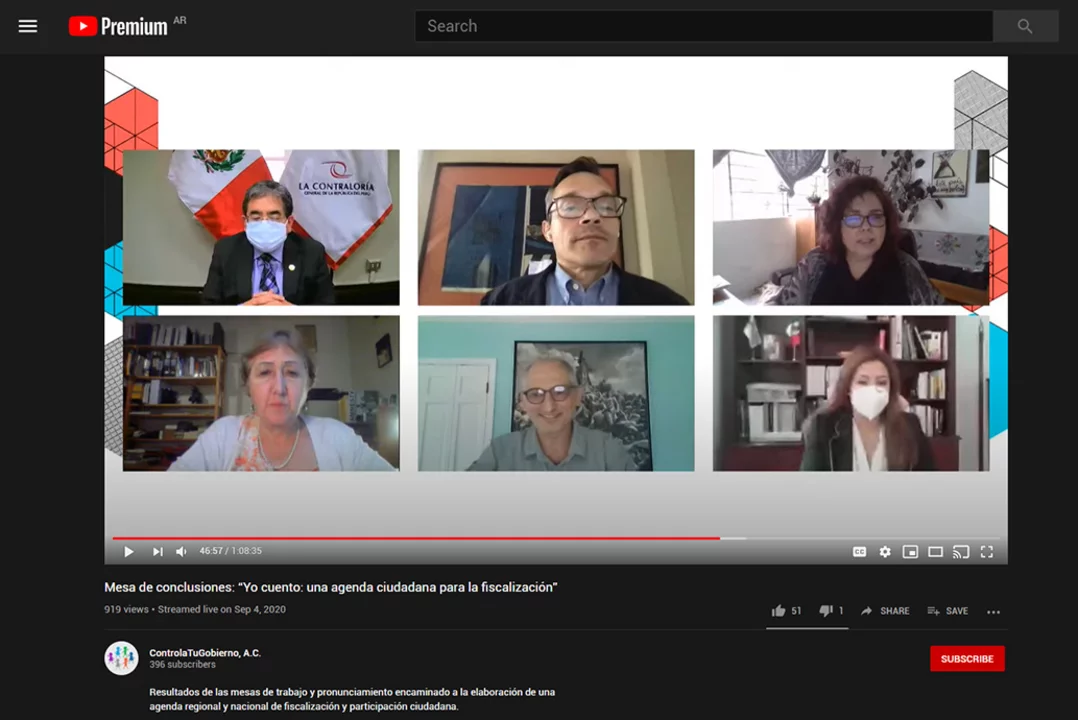Mute the video volume

[181, 551]
